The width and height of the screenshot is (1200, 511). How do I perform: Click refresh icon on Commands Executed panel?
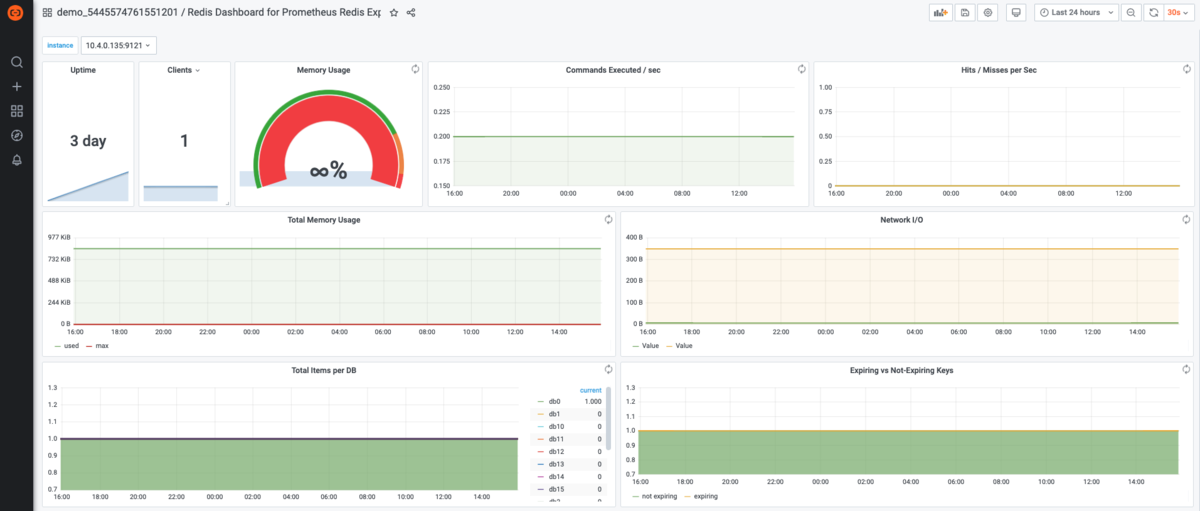(801, 69)
